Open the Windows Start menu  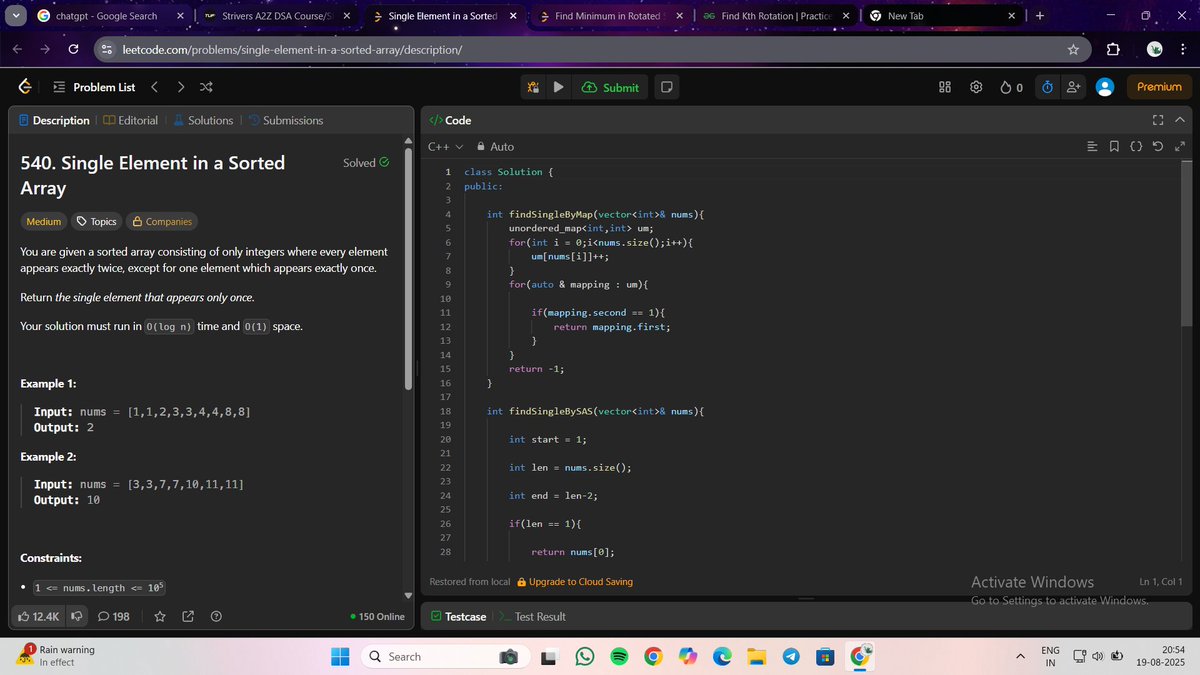click(340, 656)
